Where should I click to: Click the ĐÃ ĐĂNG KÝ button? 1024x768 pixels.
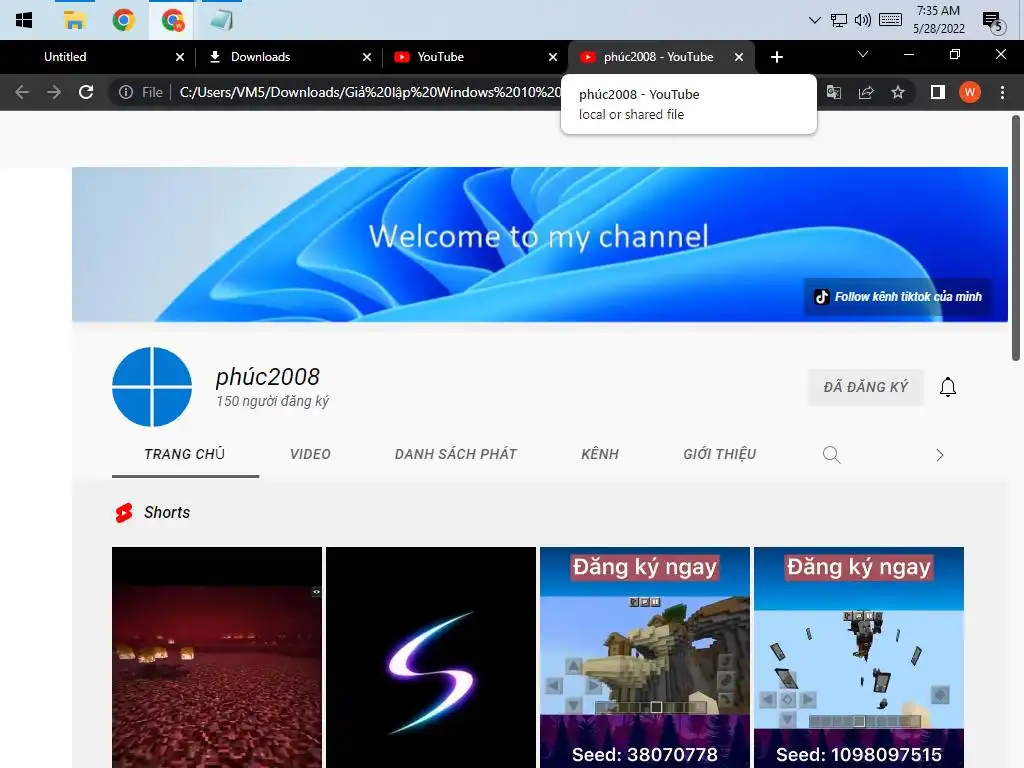[865, 387]
